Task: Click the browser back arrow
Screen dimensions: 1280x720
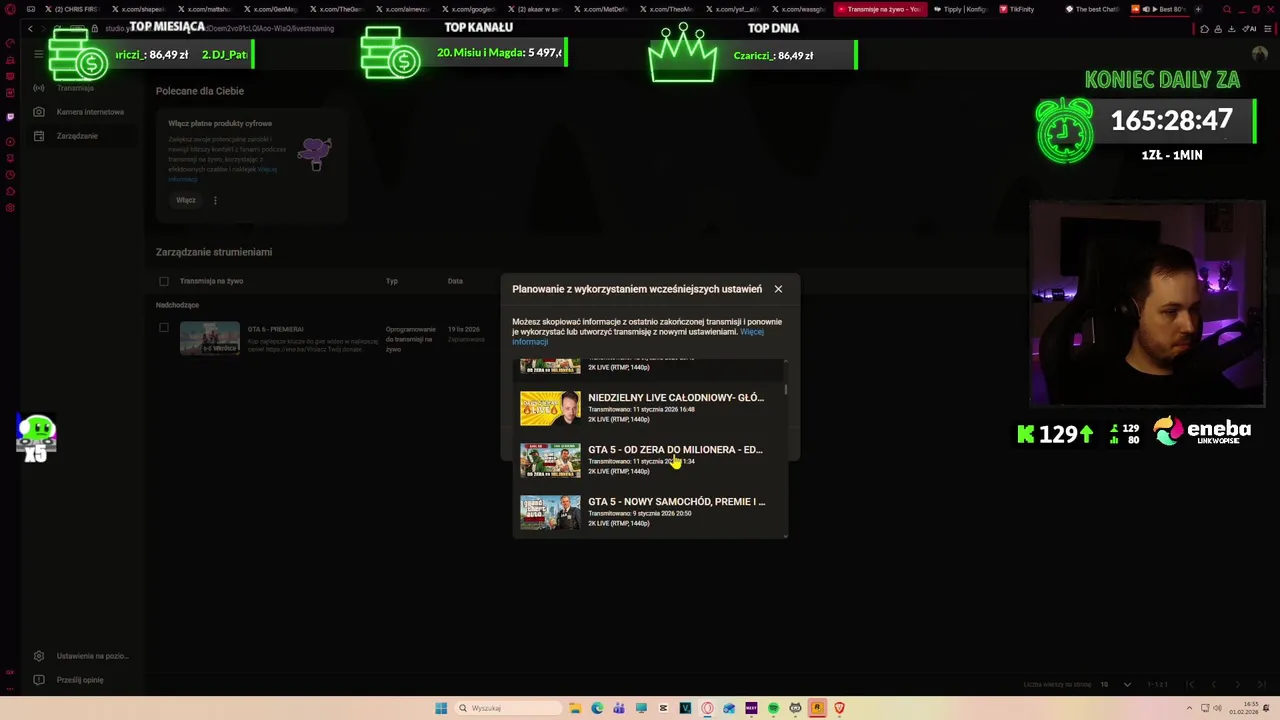Action: tap(30, 29)
